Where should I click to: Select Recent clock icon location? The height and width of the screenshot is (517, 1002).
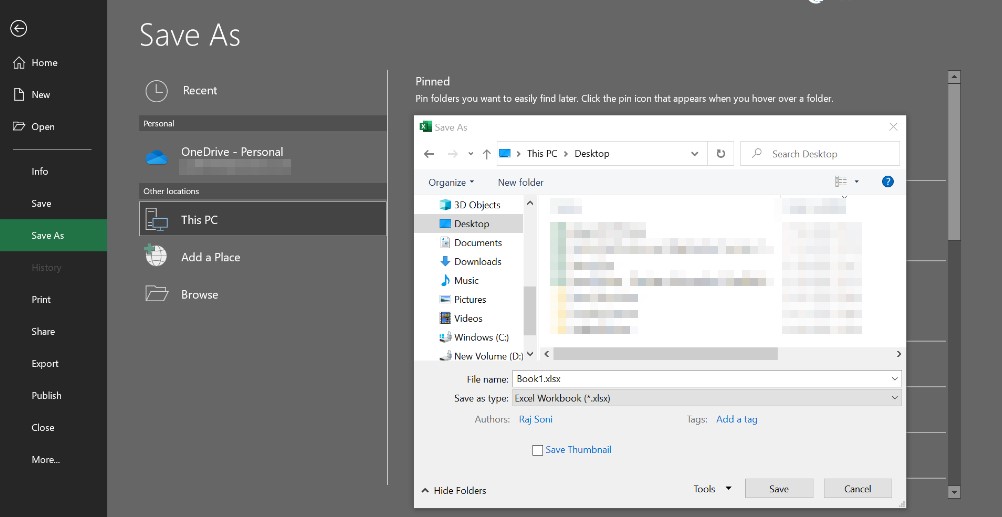coord(157,91)
